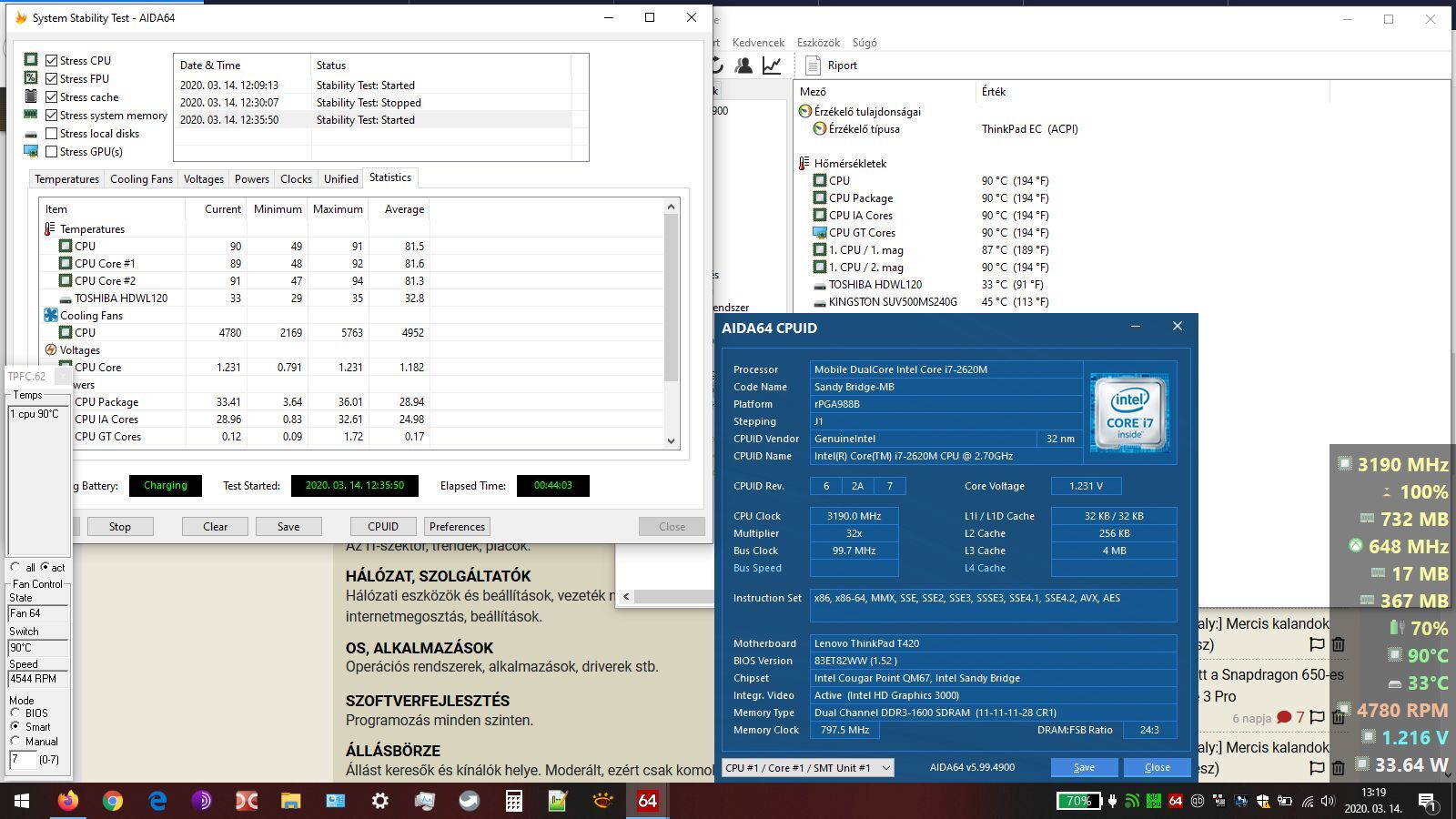Click the manual fan level input field
The image size is (1456, 819).
(x=22, y=759)
